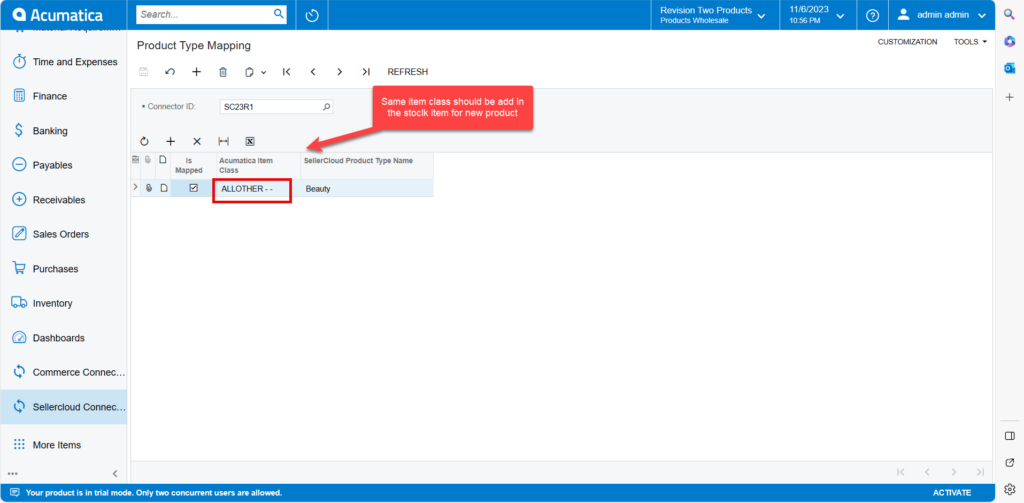
Task: Open the note icon in Beauty row
Action: pos(163,188)
